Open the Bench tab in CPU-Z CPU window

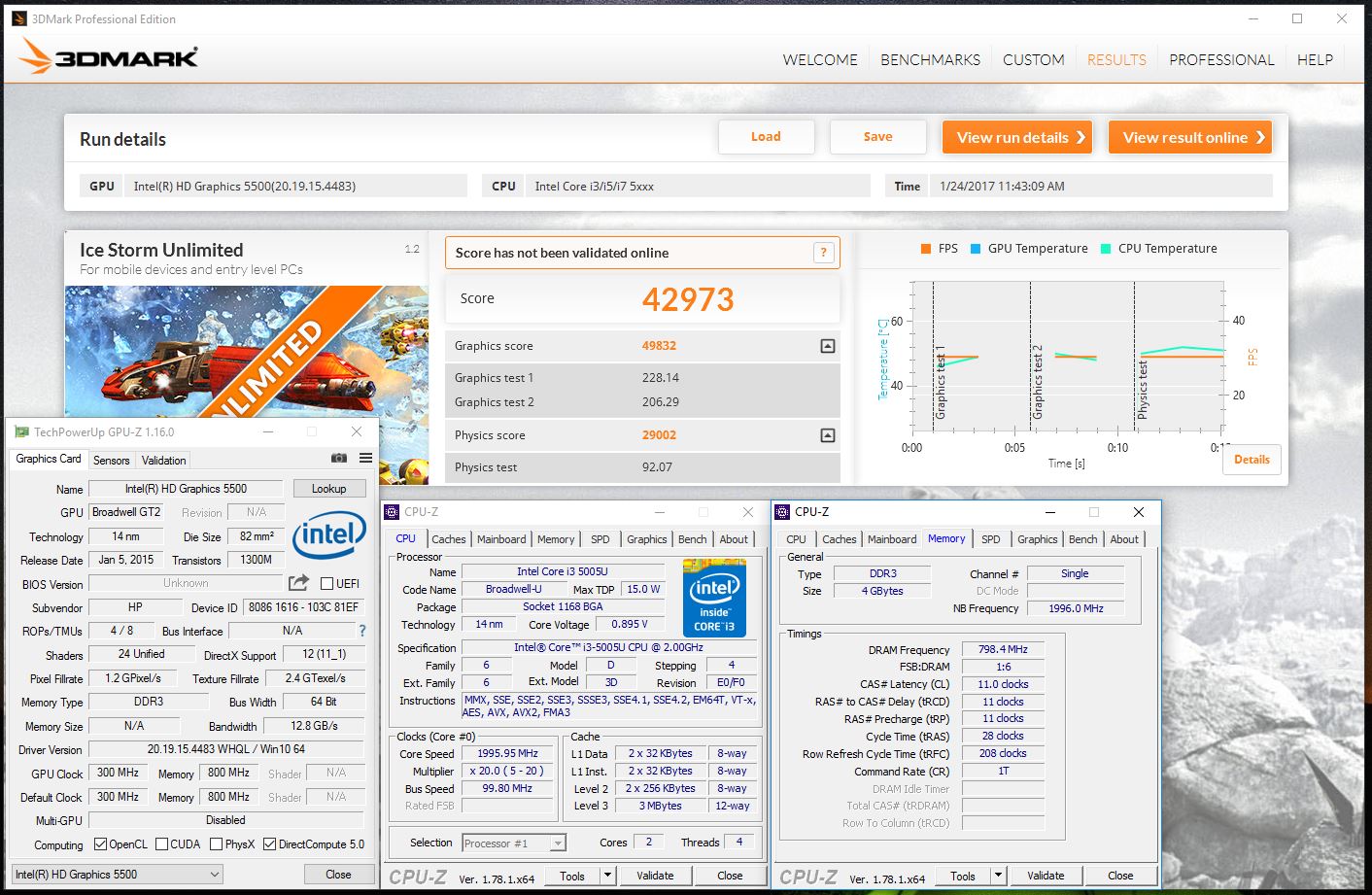click(x=693, y=539)
